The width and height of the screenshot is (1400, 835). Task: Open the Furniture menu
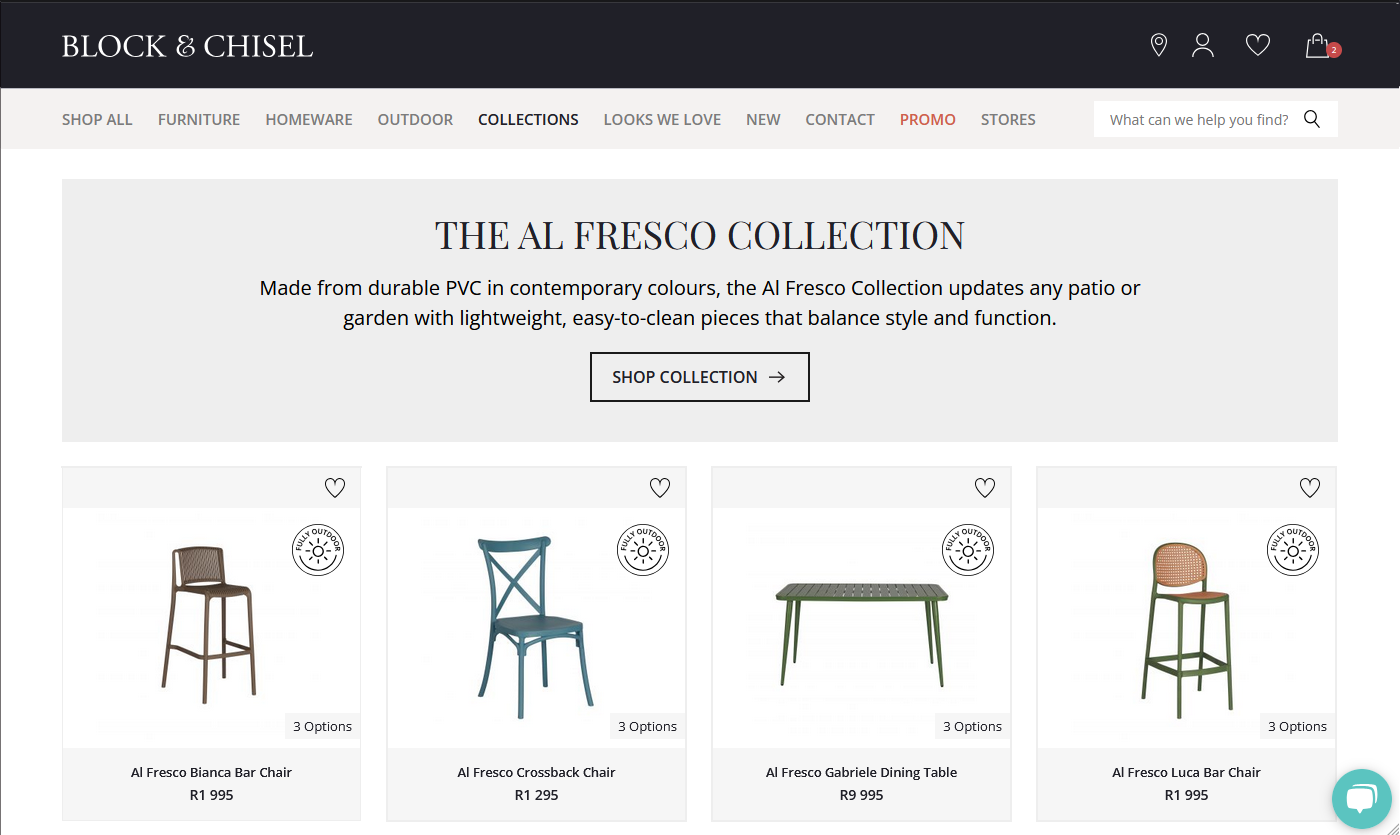coord(199,119)
